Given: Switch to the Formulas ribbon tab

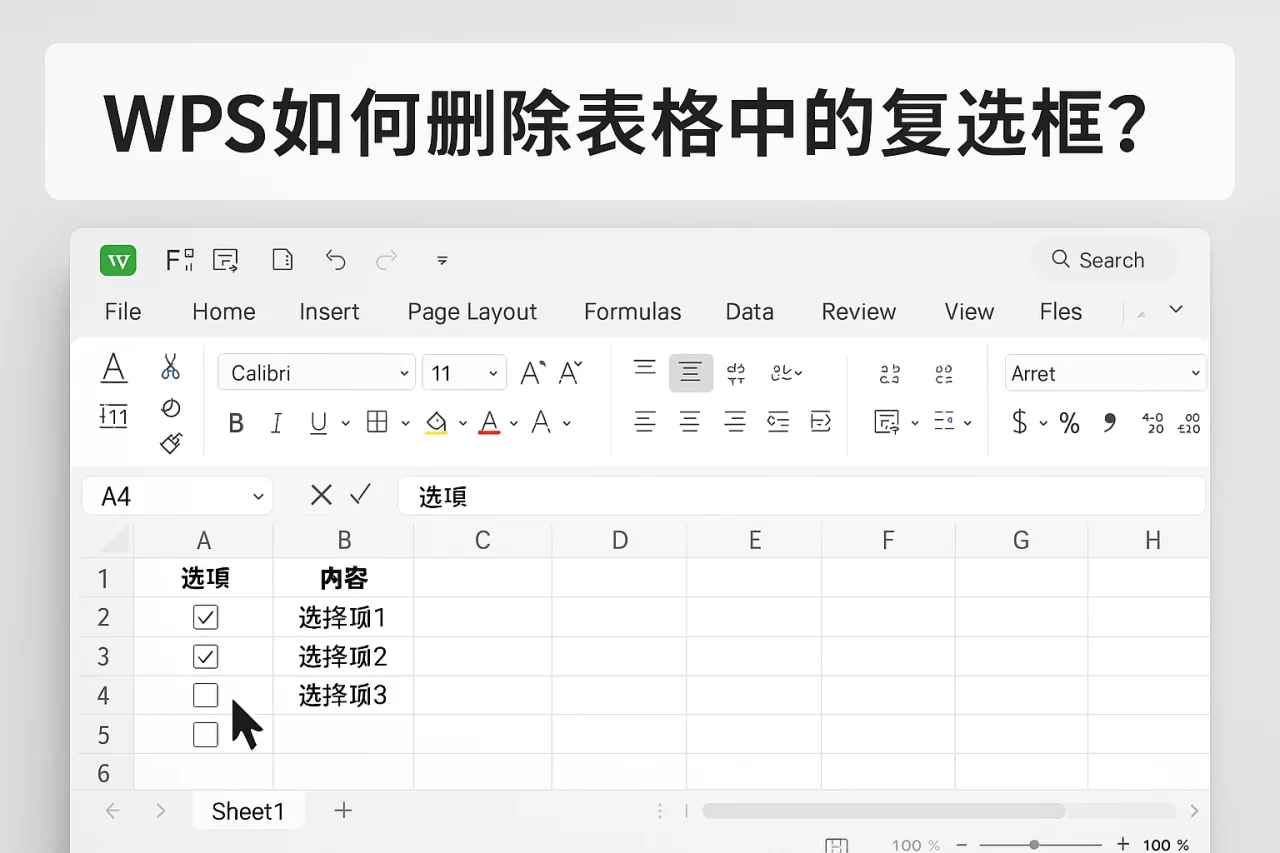Looking at the screenshot, I should pyautogui.click(x=632, y=312).
